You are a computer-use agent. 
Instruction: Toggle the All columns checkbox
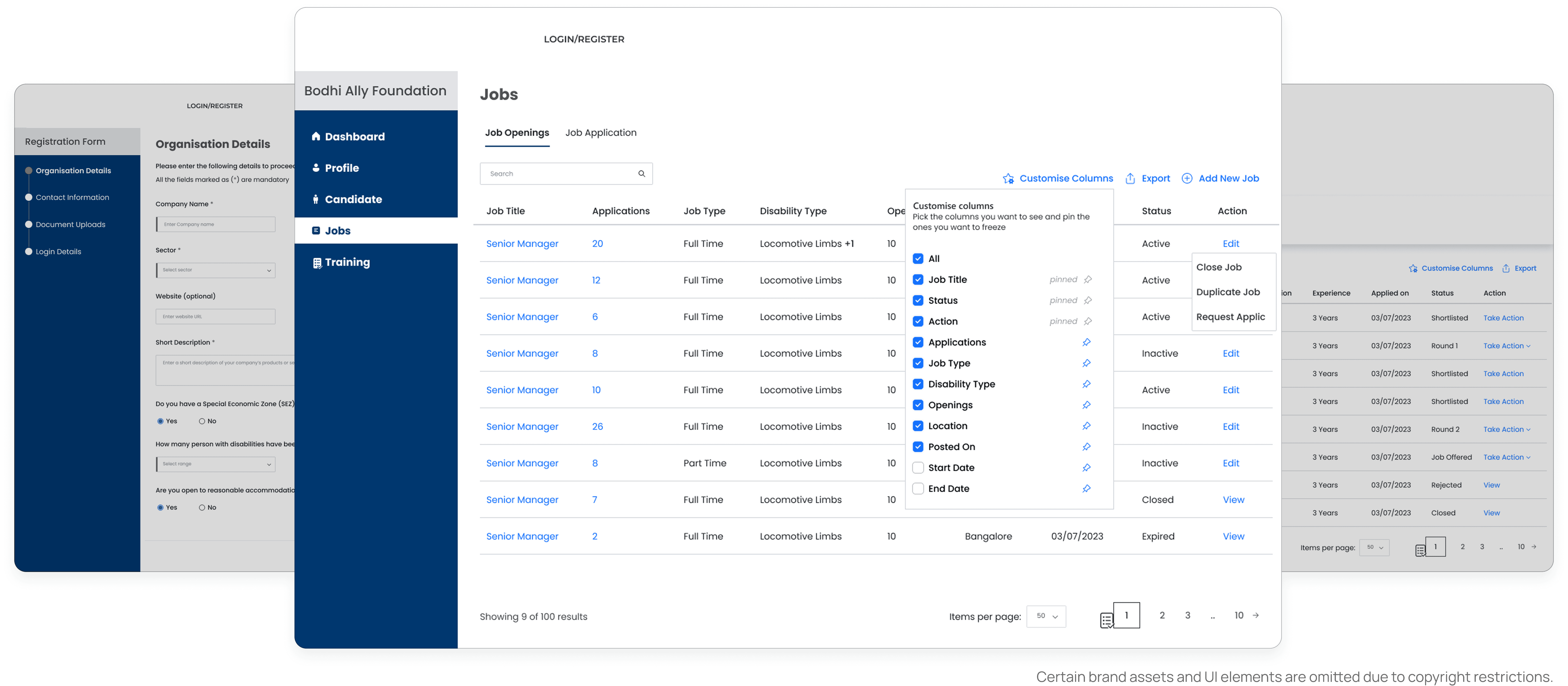918,259
